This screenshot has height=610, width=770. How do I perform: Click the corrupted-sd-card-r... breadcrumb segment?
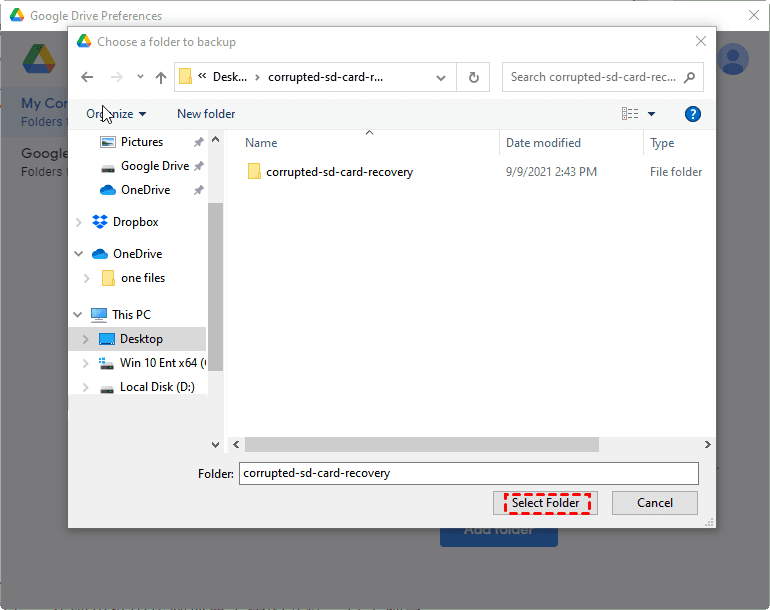click(325, 77)
